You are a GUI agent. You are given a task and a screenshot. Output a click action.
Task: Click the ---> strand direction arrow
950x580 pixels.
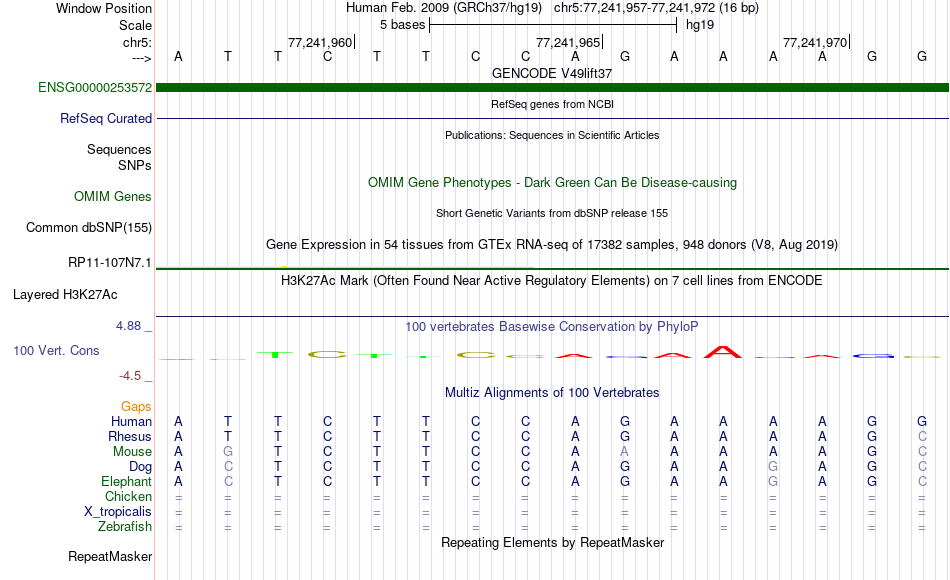(141, 58)
